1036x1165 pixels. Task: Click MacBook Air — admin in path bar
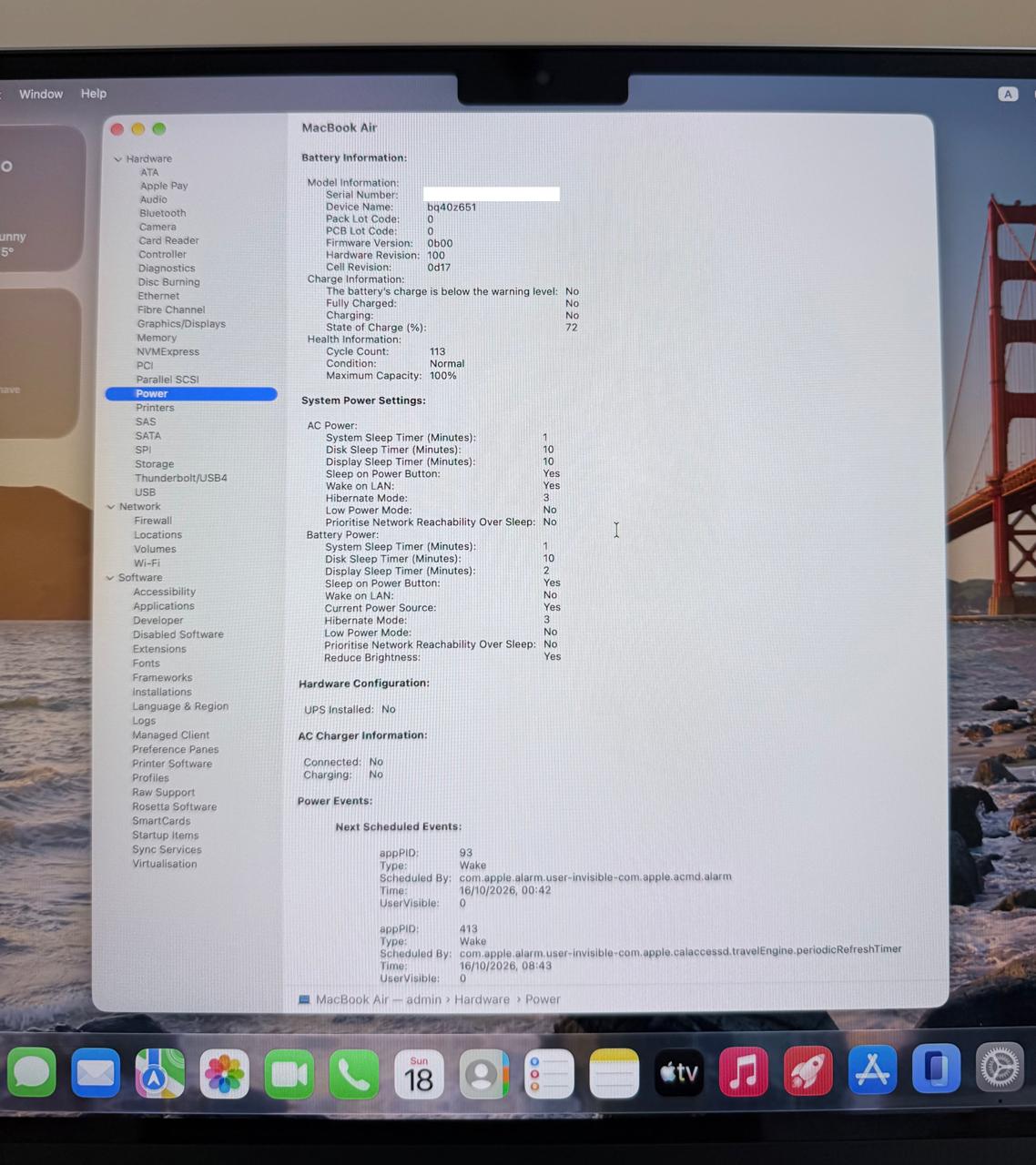(x=379, y=999)
